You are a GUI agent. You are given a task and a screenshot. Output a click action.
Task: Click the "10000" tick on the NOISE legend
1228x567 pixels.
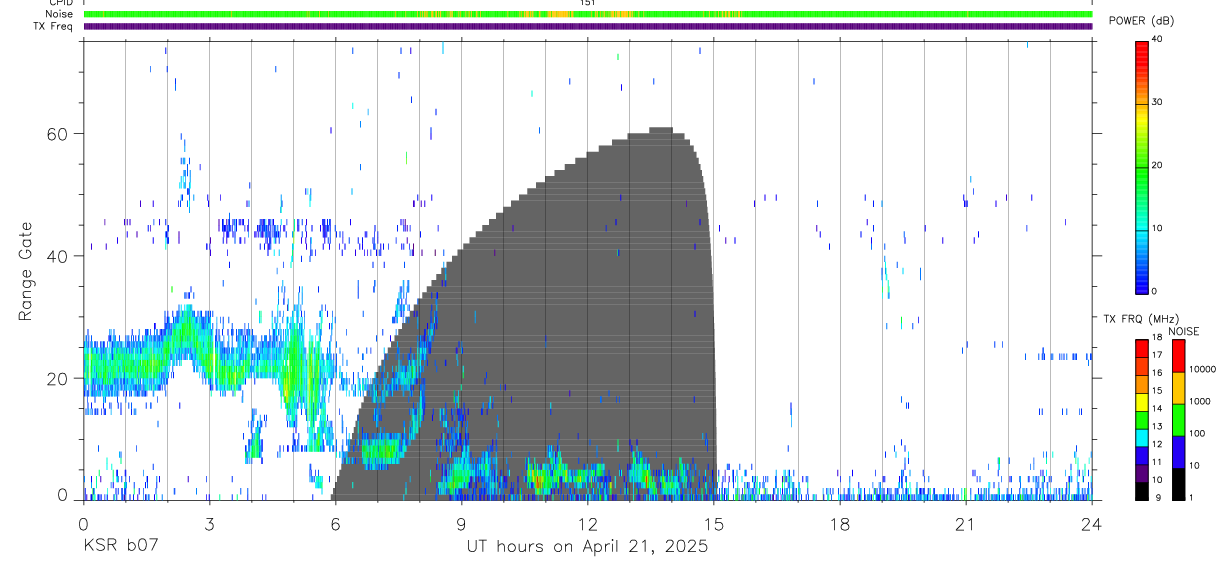point(1204,369)
